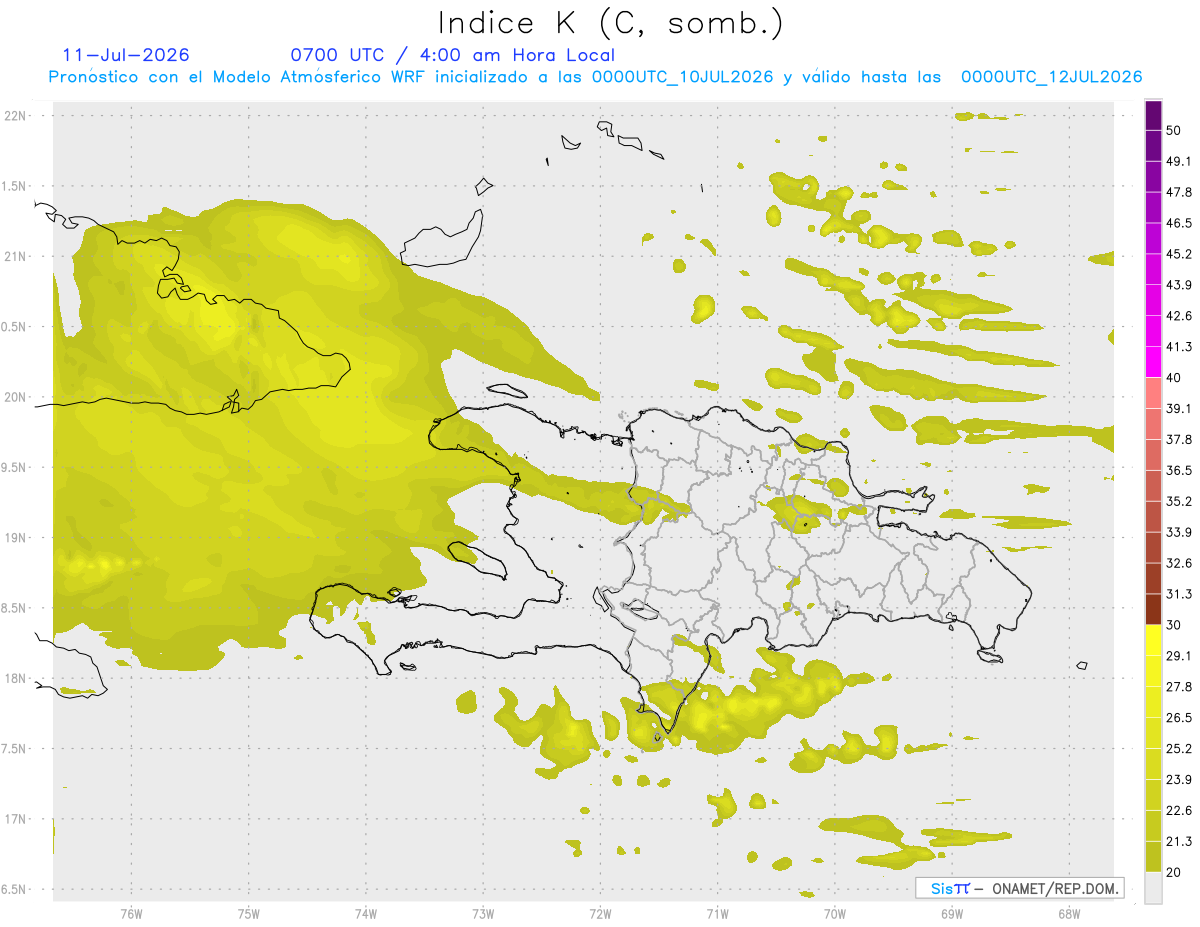Click the time '0700 UTC / 4:00 am Hora Local'
Screen dimensions: 1200x927
point(452,55)
